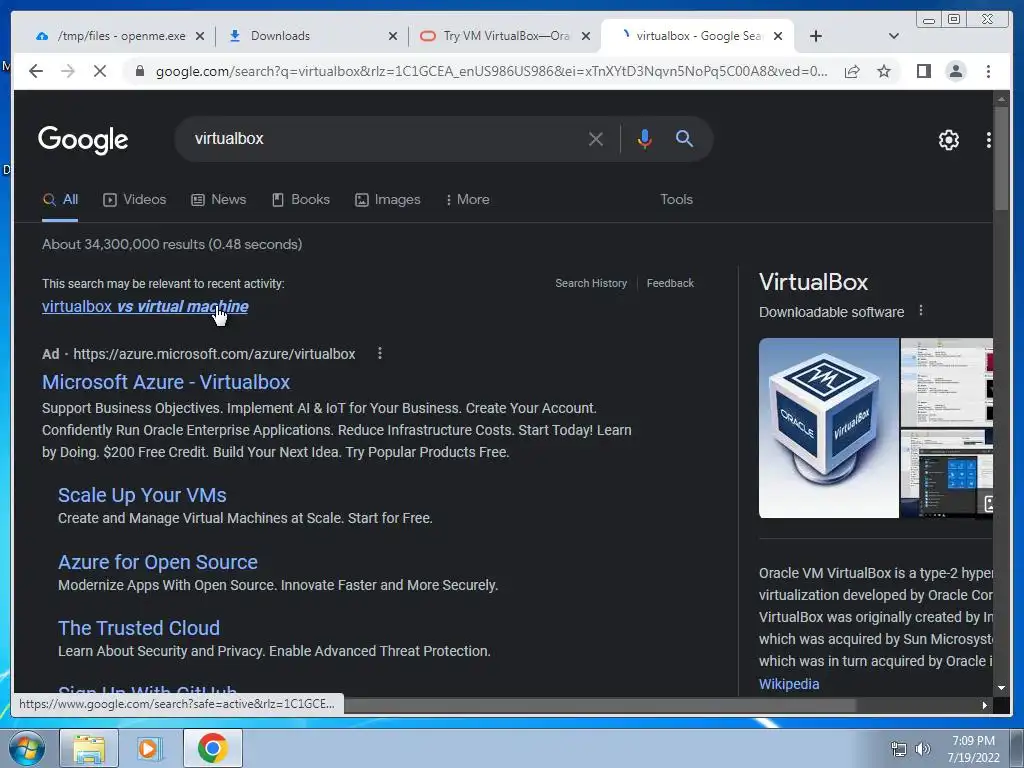Clear the search box text
Image resolution: width=1024 pixels, height=768 pixels.
596,139
